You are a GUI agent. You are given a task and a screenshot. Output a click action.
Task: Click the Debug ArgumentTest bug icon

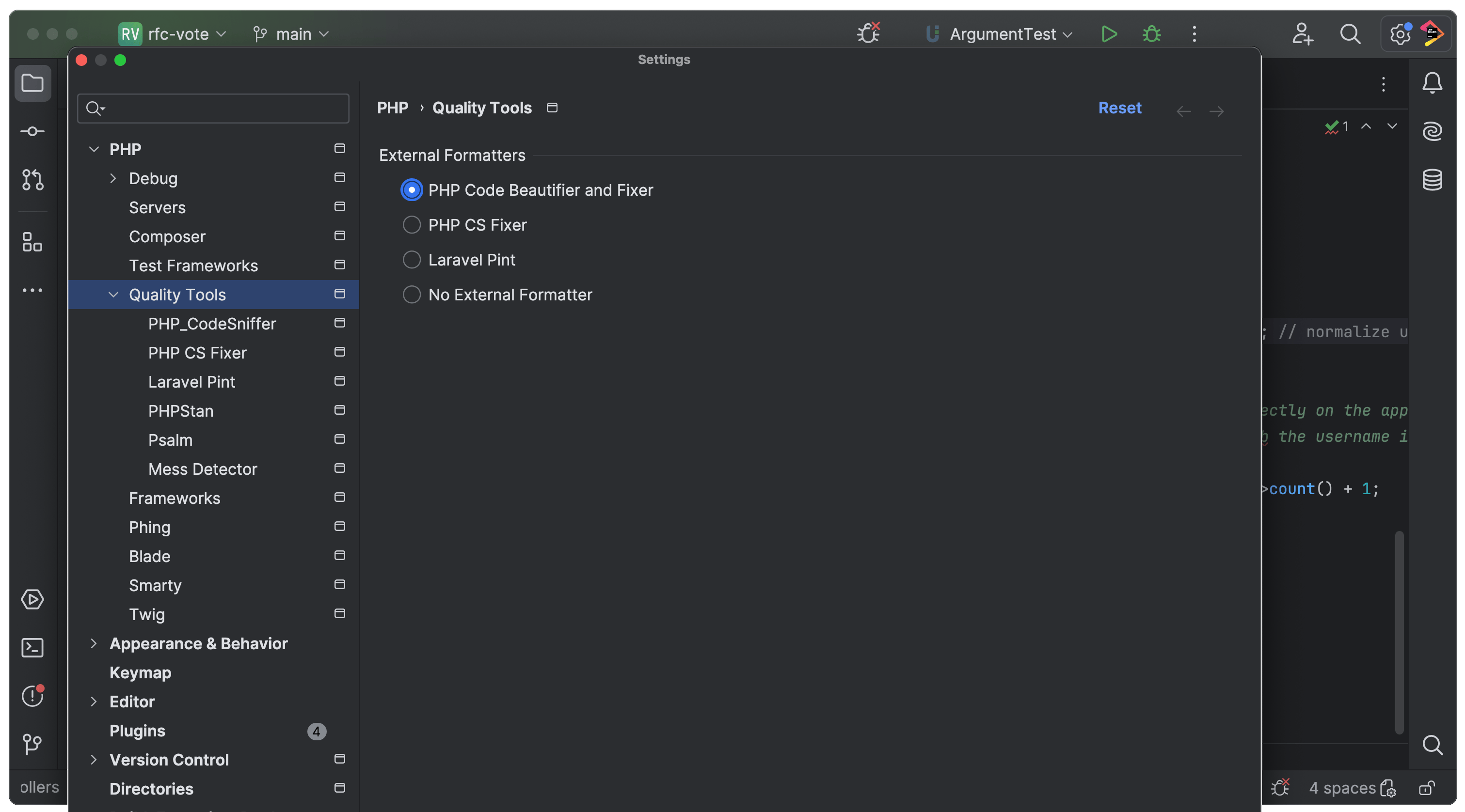(1152, 34)
